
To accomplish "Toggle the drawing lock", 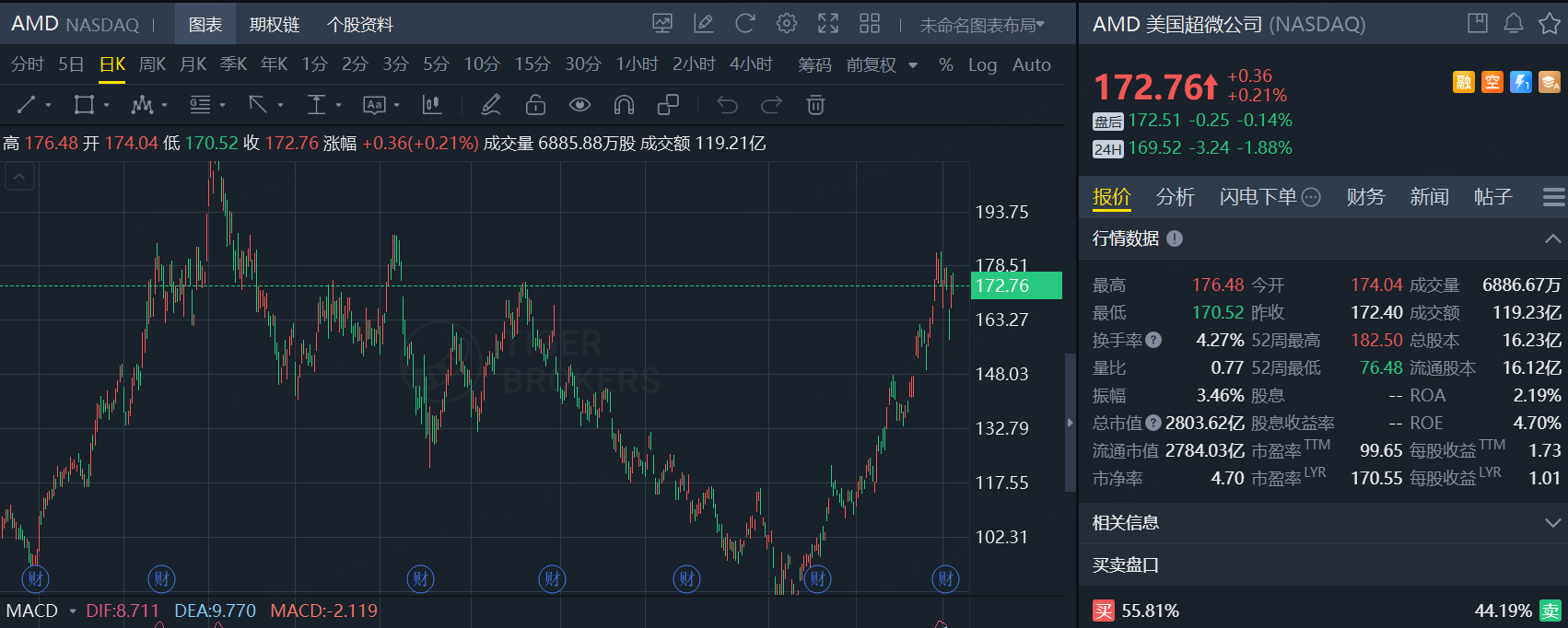I will (535, 105).
